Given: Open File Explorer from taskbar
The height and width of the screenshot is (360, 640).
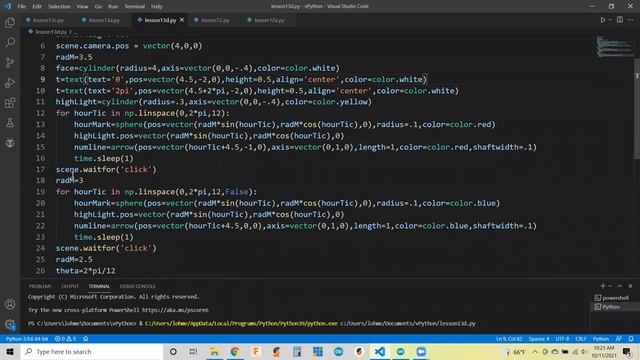Looking at the screenshot, I should [214, 351].
